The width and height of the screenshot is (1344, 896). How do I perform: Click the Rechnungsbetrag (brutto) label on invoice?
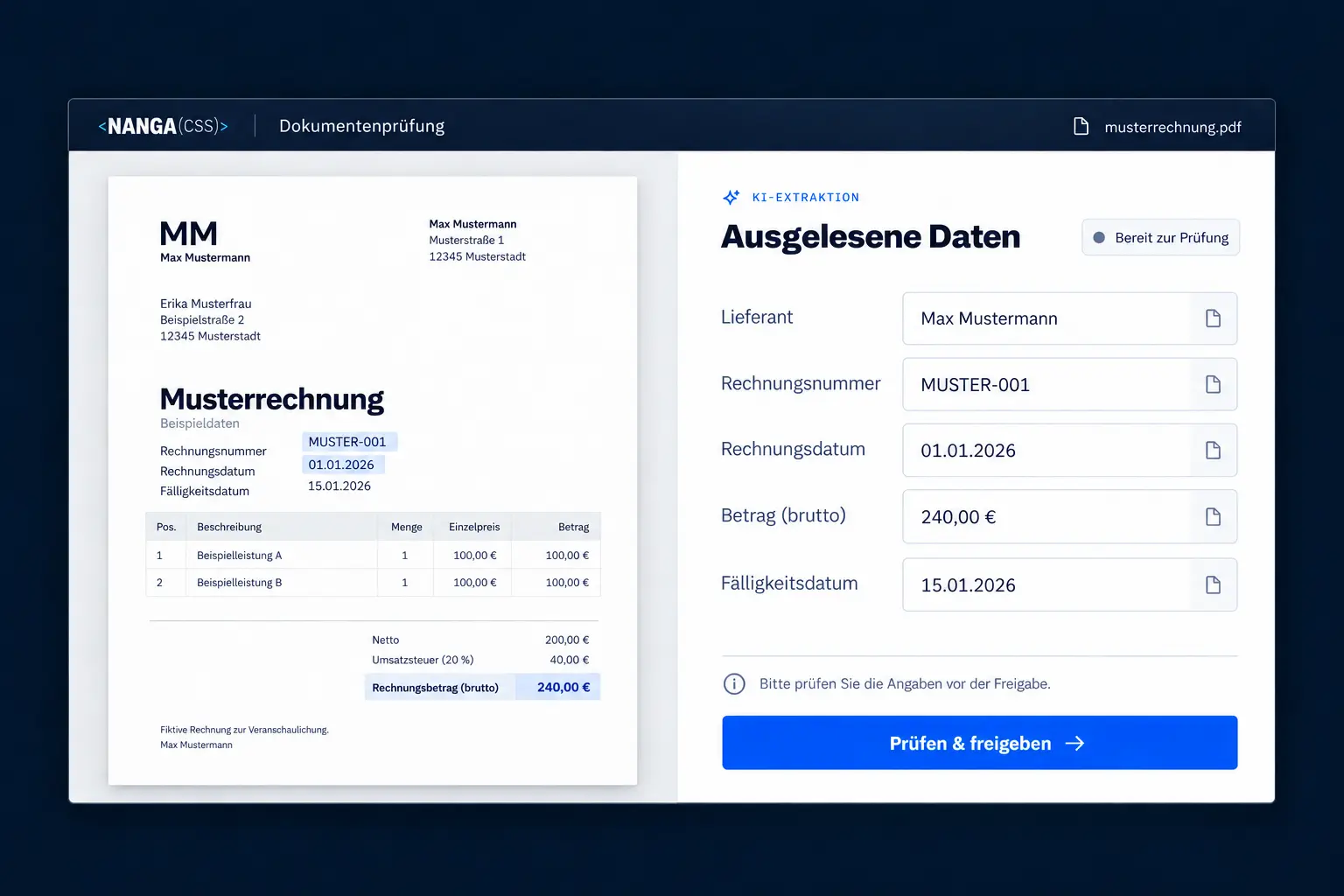pyautogui.click(x=435, y=688)
